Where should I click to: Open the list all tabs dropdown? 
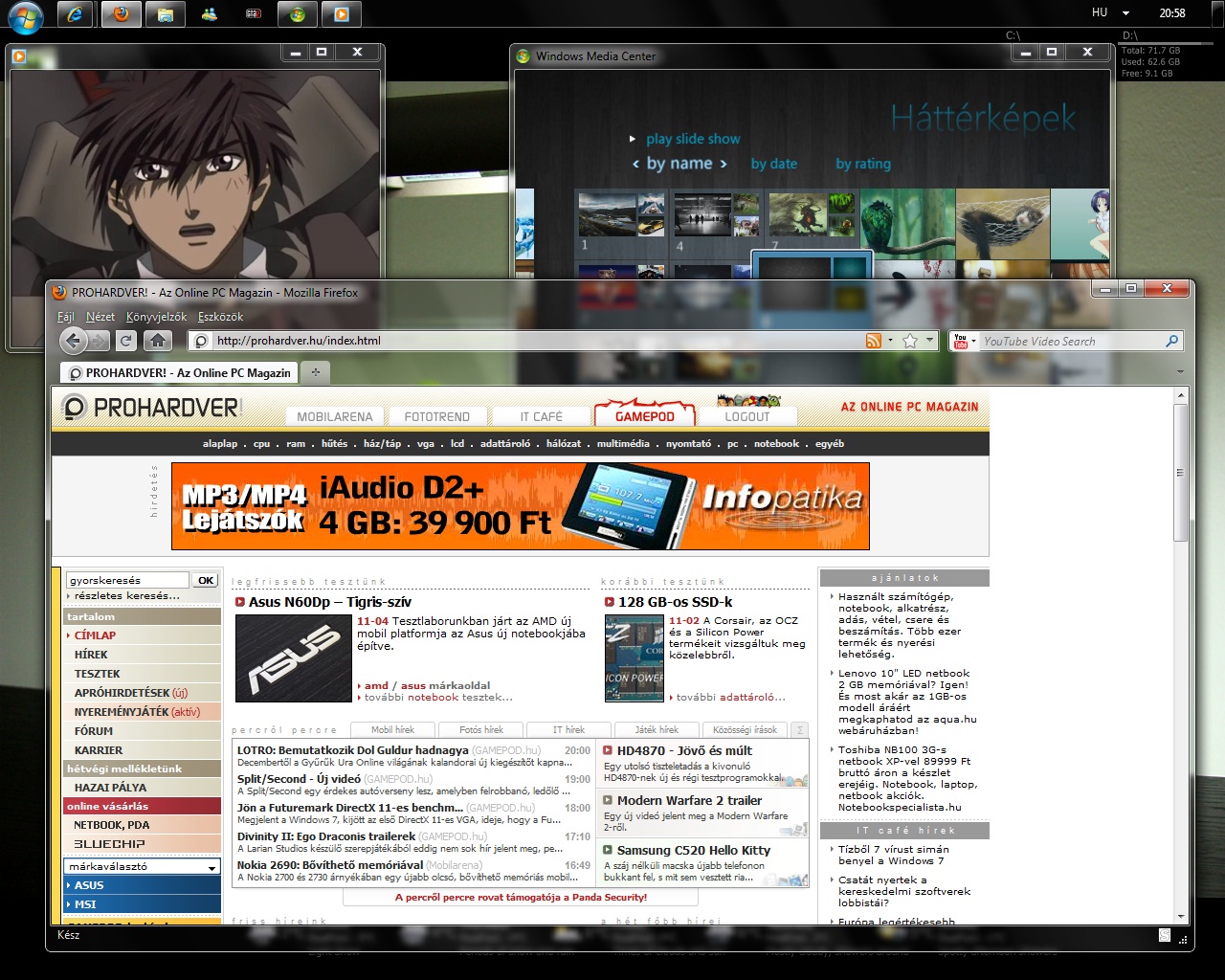(1180, 372)
